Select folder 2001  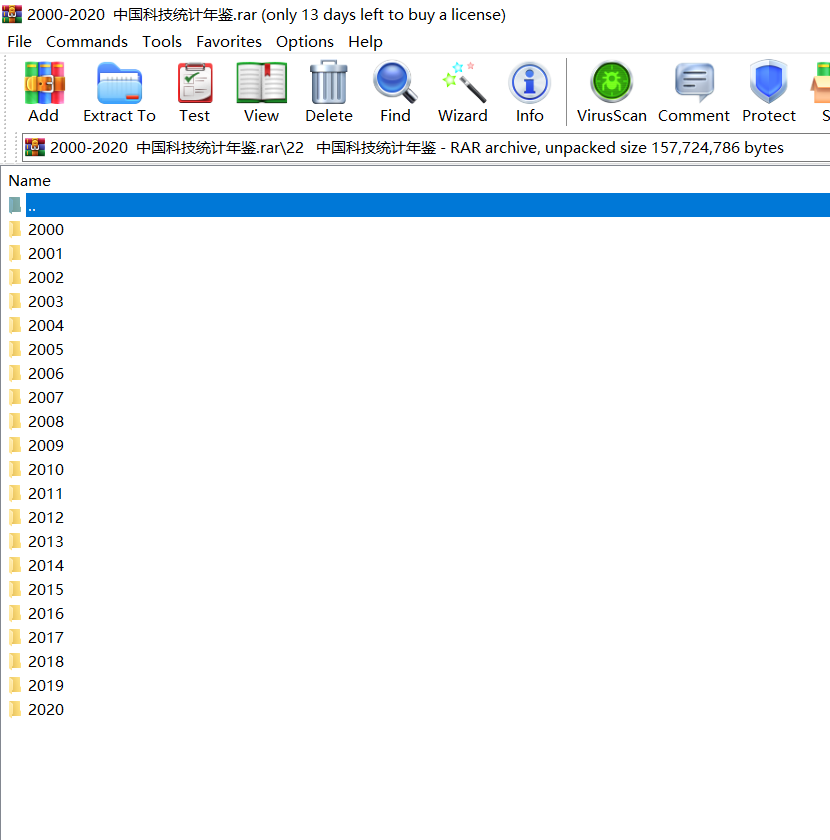pyautogui.click(x=46, y=253)
